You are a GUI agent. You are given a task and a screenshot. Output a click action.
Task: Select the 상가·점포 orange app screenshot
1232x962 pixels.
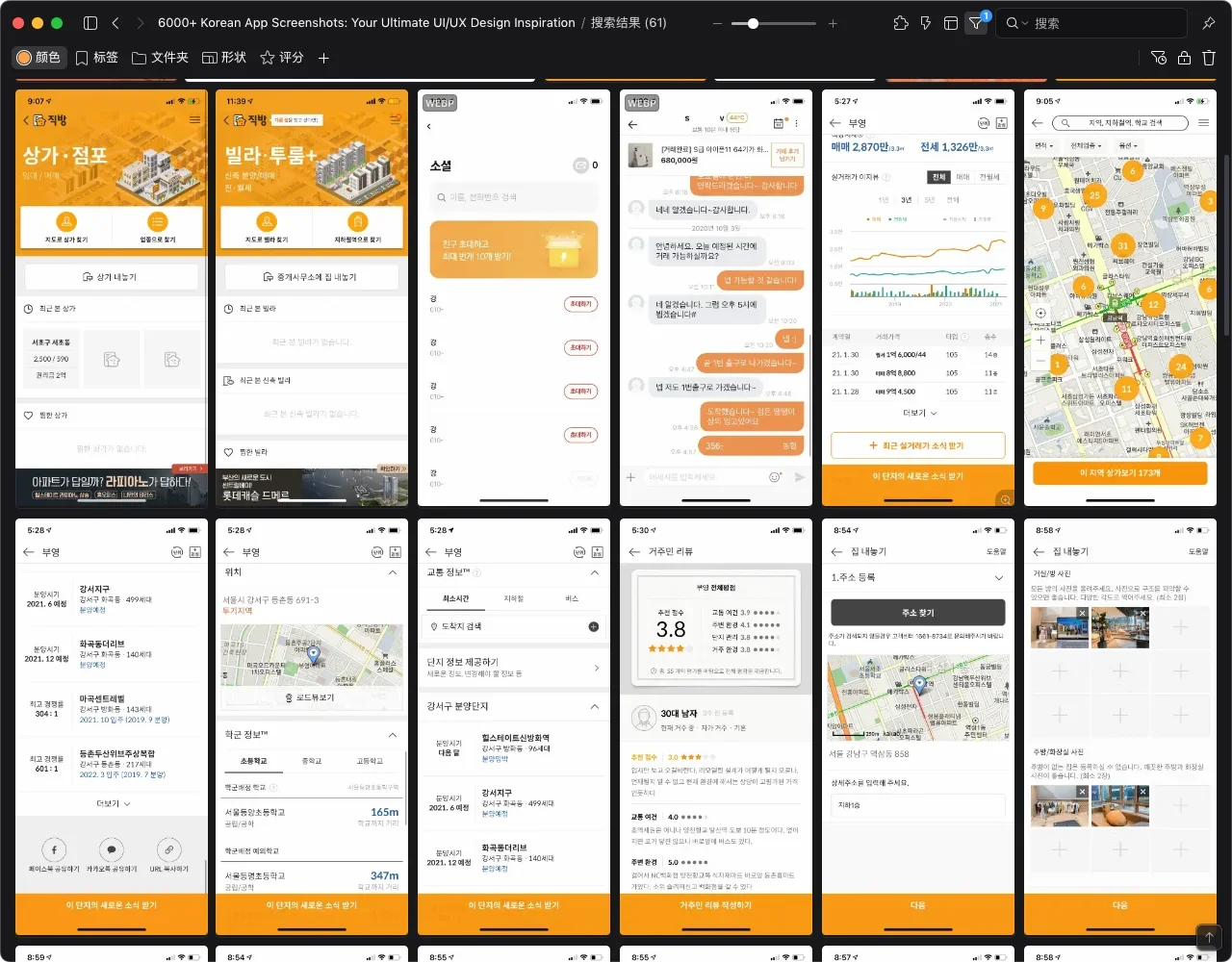(112, 298)
